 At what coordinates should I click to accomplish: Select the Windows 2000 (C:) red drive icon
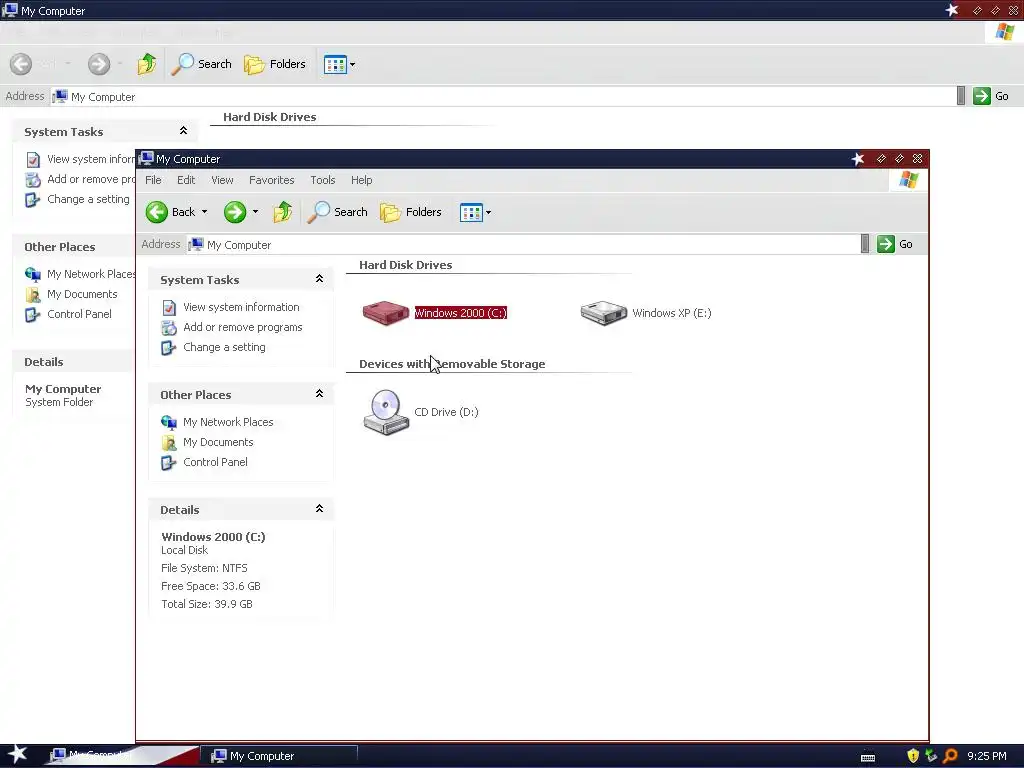point(385,313)
